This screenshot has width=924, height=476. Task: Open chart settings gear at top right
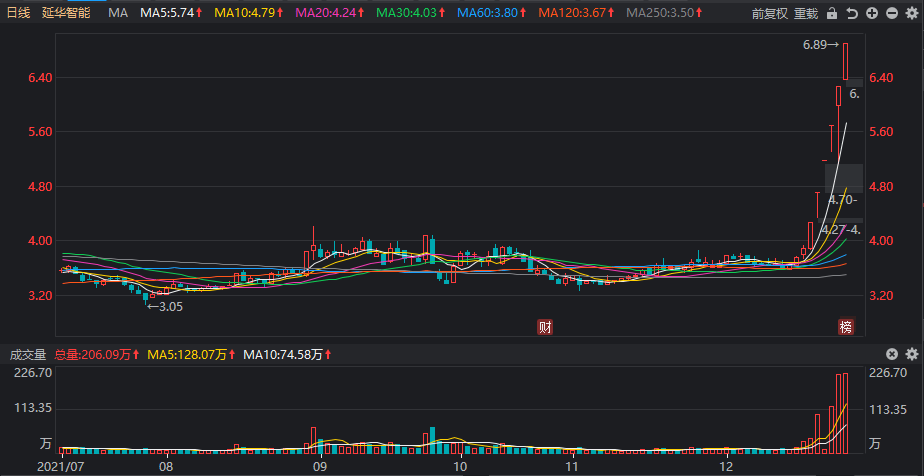912,14
